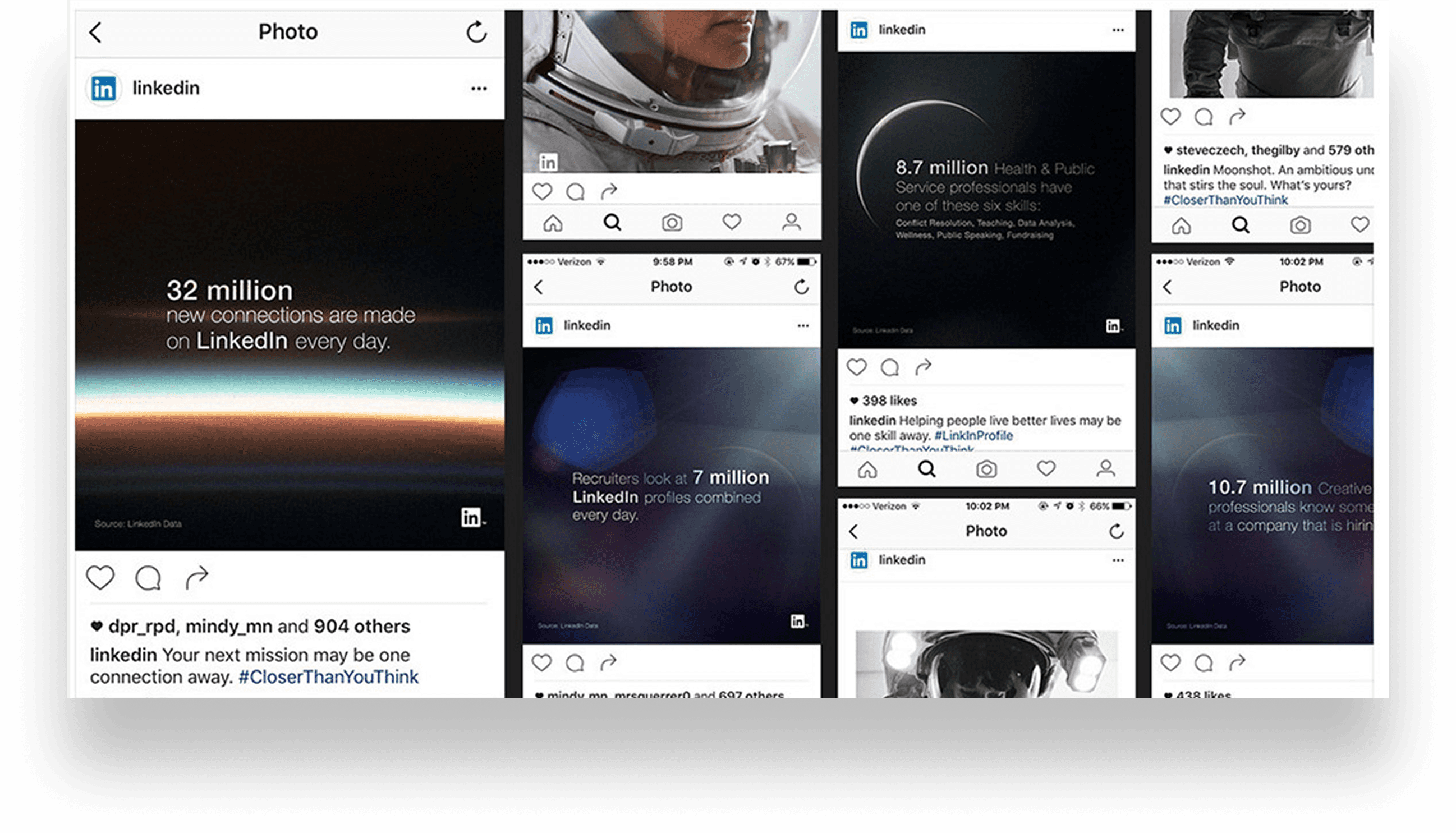Share the astronaut close-up photo post
Viewport: 1456px width, 833px height.
(x=609, y=191)
